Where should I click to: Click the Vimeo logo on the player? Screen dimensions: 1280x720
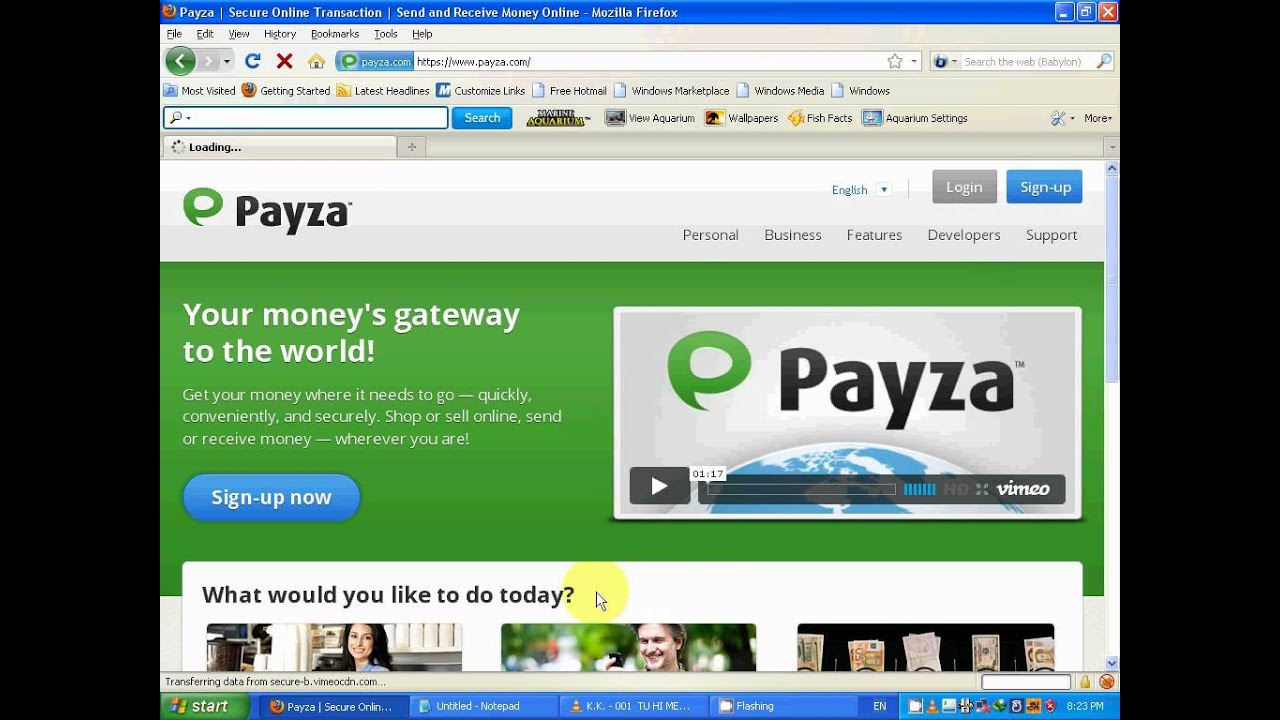pyautogui.click(x=1023, y=489)
